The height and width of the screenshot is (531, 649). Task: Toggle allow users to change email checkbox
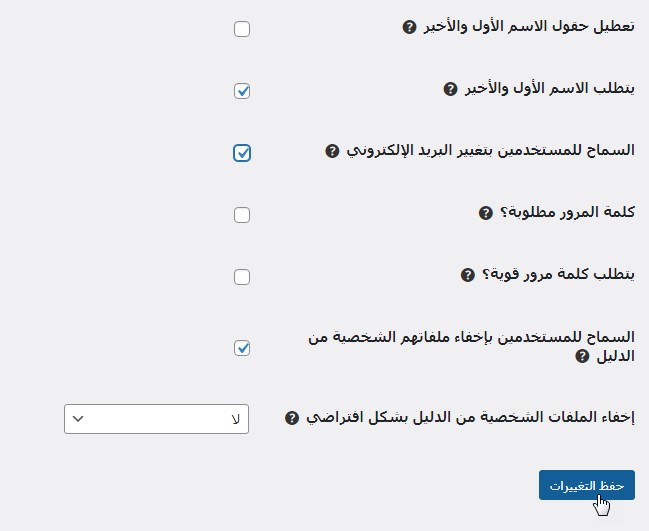point(242,153)
